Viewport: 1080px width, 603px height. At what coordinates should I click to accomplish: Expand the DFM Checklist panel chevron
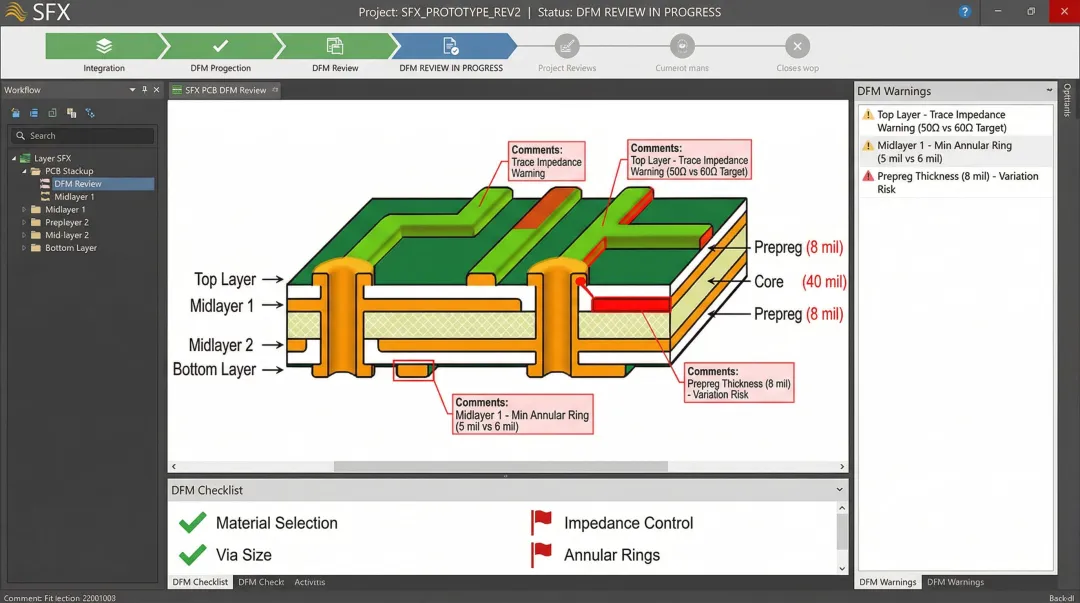point(840,490)
